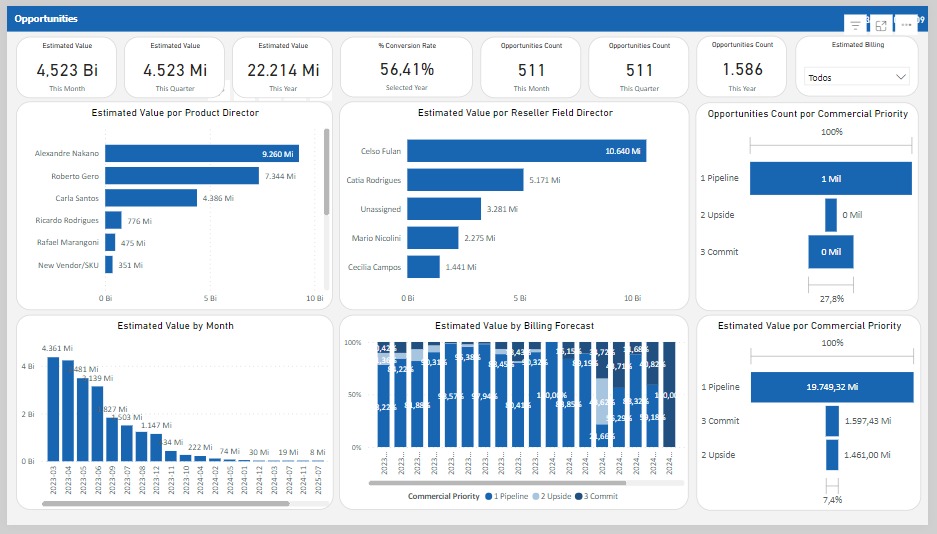Select the Cecilia Campos bar

(424, 267)
